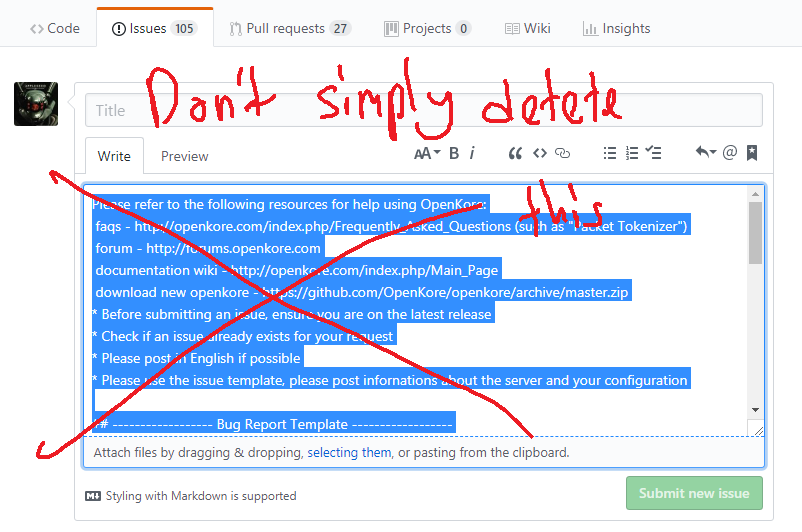Click the 'Check if an issue already exists' line
The height and width of the screenshot is (532, 802).
(244, 336)
